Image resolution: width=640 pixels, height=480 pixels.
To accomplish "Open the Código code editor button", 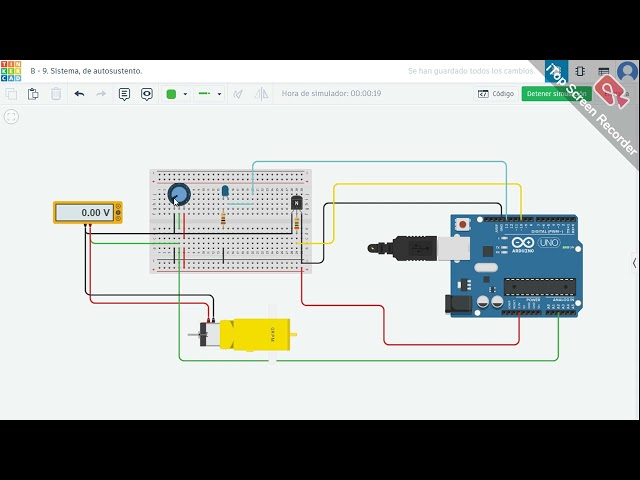I will coord(496,94).
